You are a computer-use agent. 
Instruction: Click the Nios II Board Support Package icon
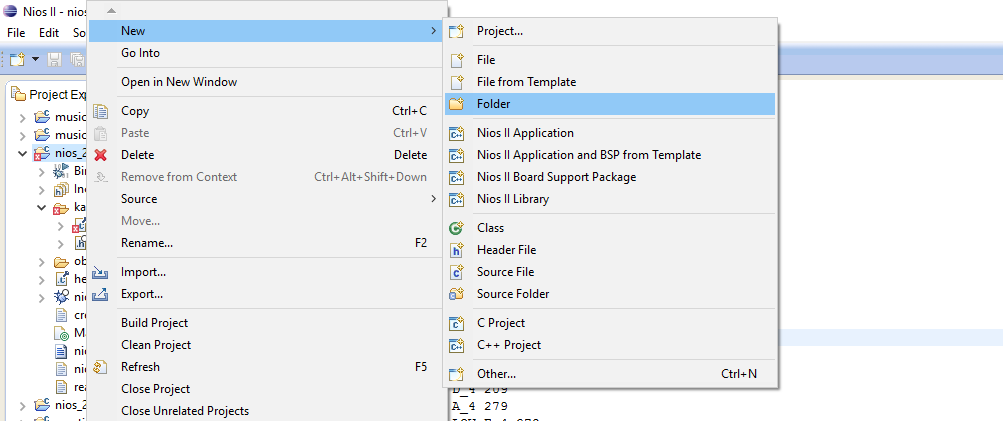tap(456, 177)
